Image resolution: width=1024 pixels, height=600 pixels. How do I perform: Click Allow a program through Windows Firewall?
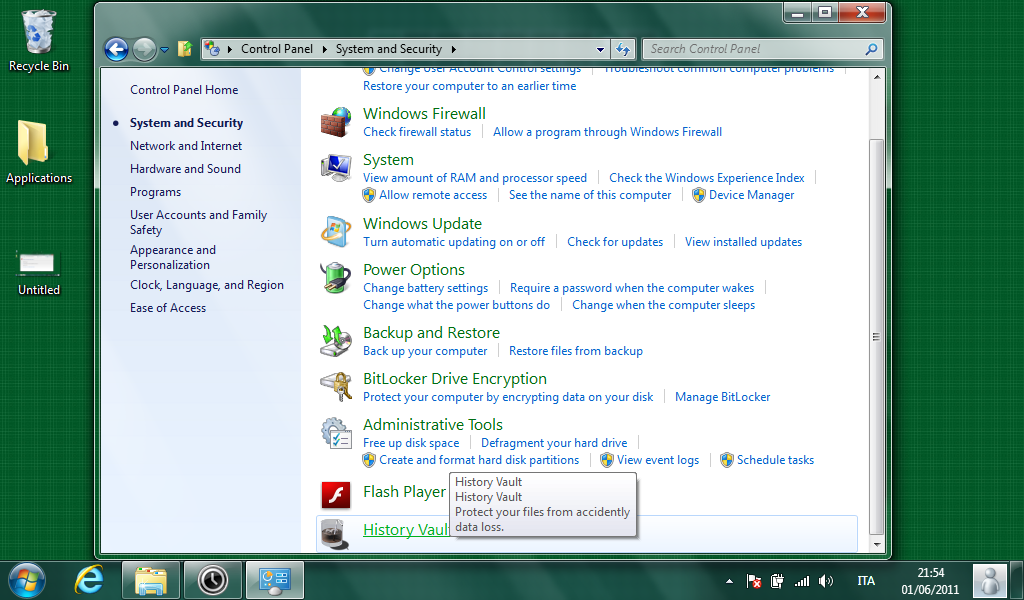tap(607, 132)
